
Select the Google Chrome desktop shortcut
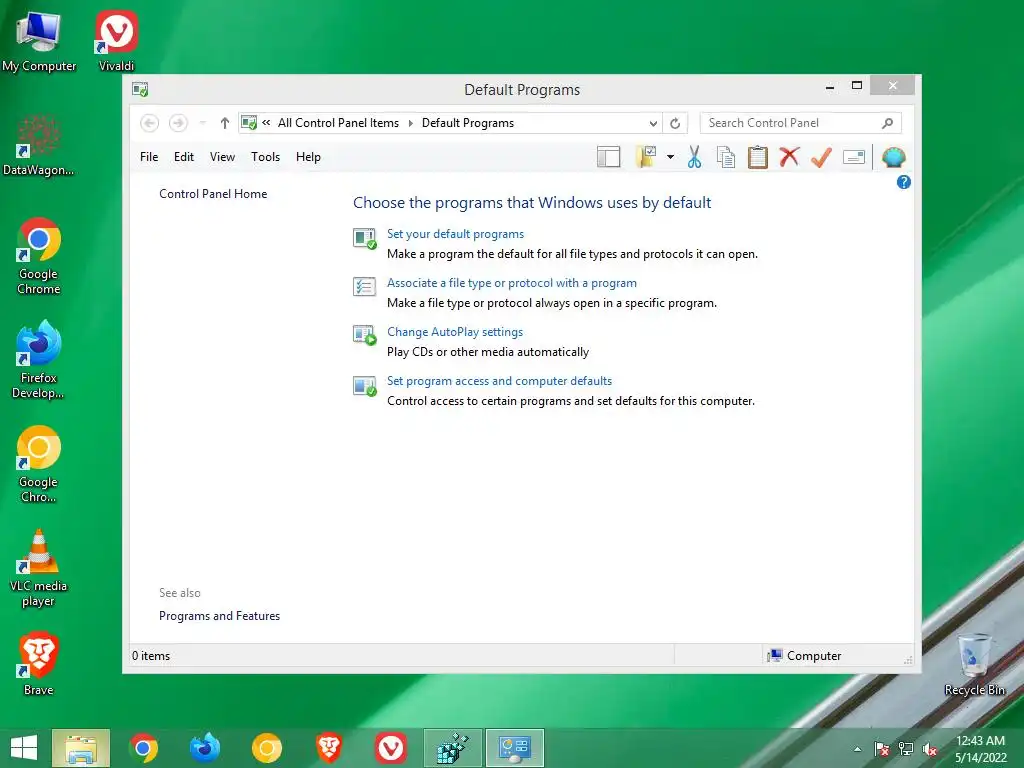(39, 256)
